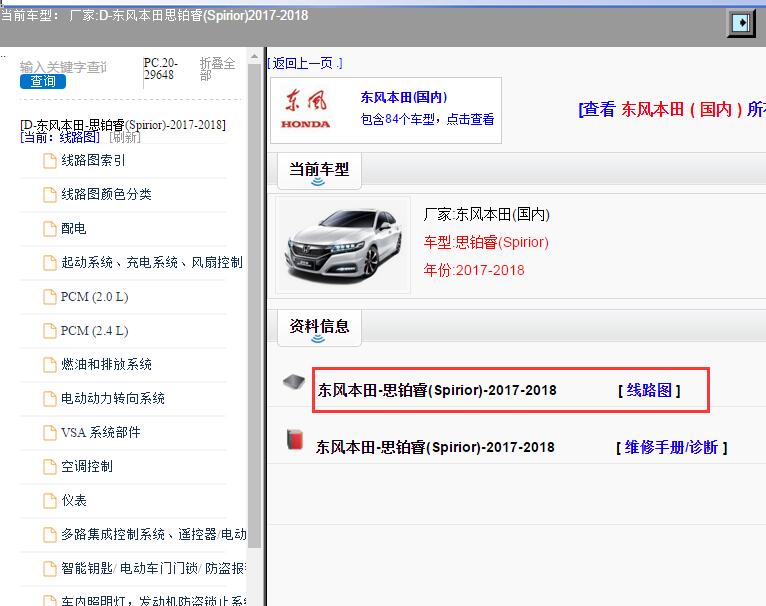Click the document icon beside 线路图颜色分类
The width and height of the screenshot is (766, 606).
[x=49, y=195]
